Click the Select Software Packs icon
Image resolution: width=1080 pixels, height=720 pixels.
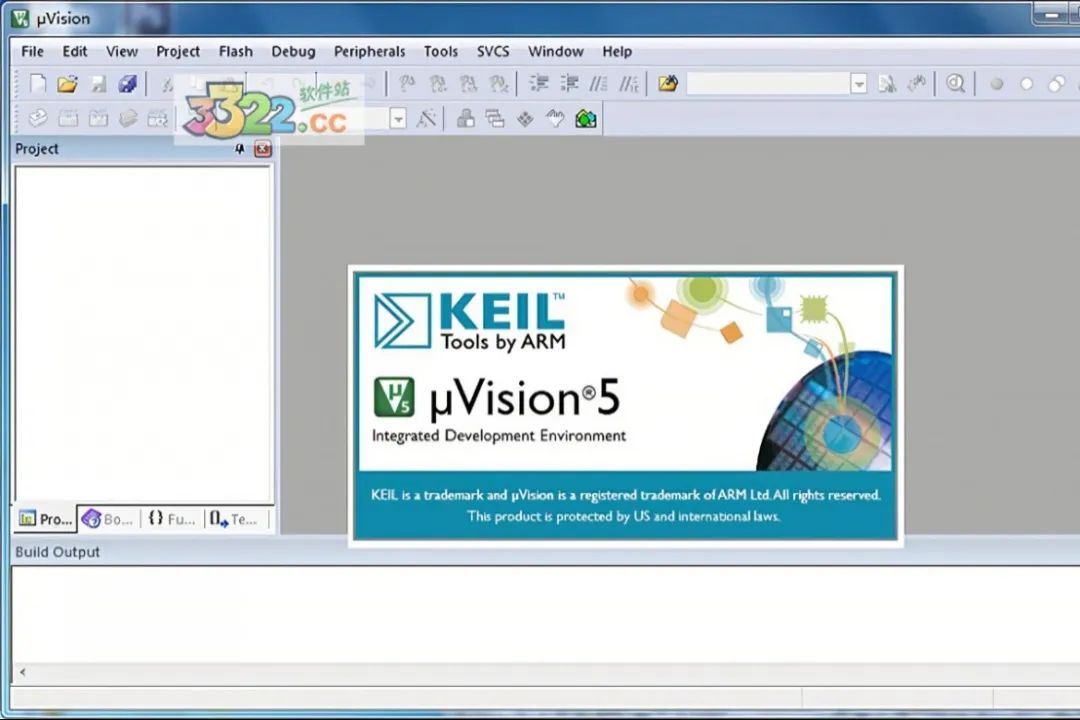555,119
